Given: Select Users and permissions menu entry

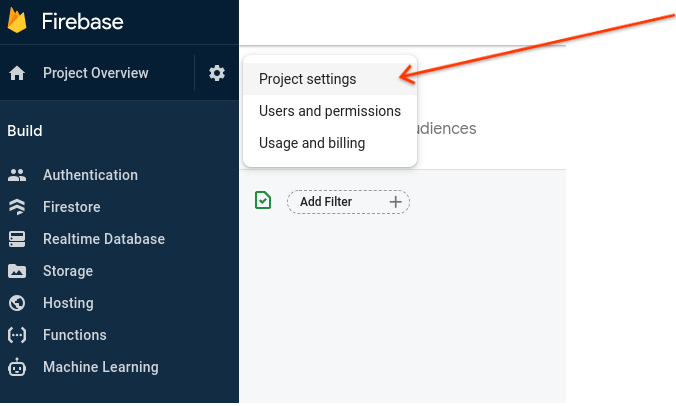Looking at the screenshot, I should pyautogui.click(x=329, y=111).
